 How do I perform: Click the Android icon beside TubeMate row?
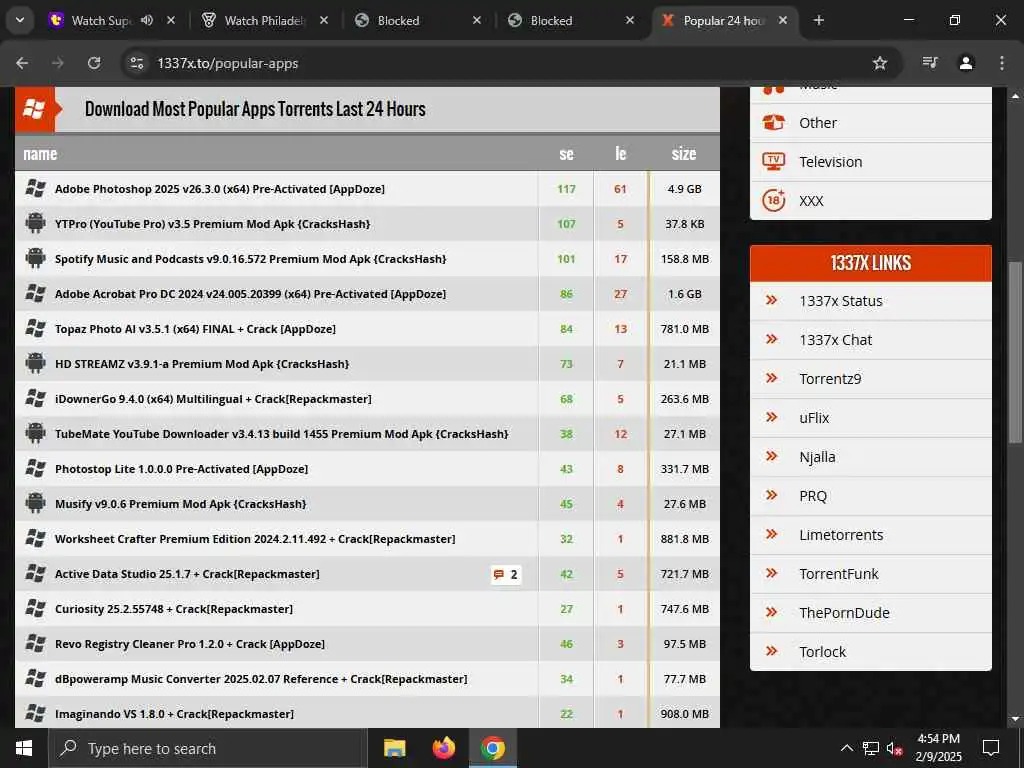[35, 434]
